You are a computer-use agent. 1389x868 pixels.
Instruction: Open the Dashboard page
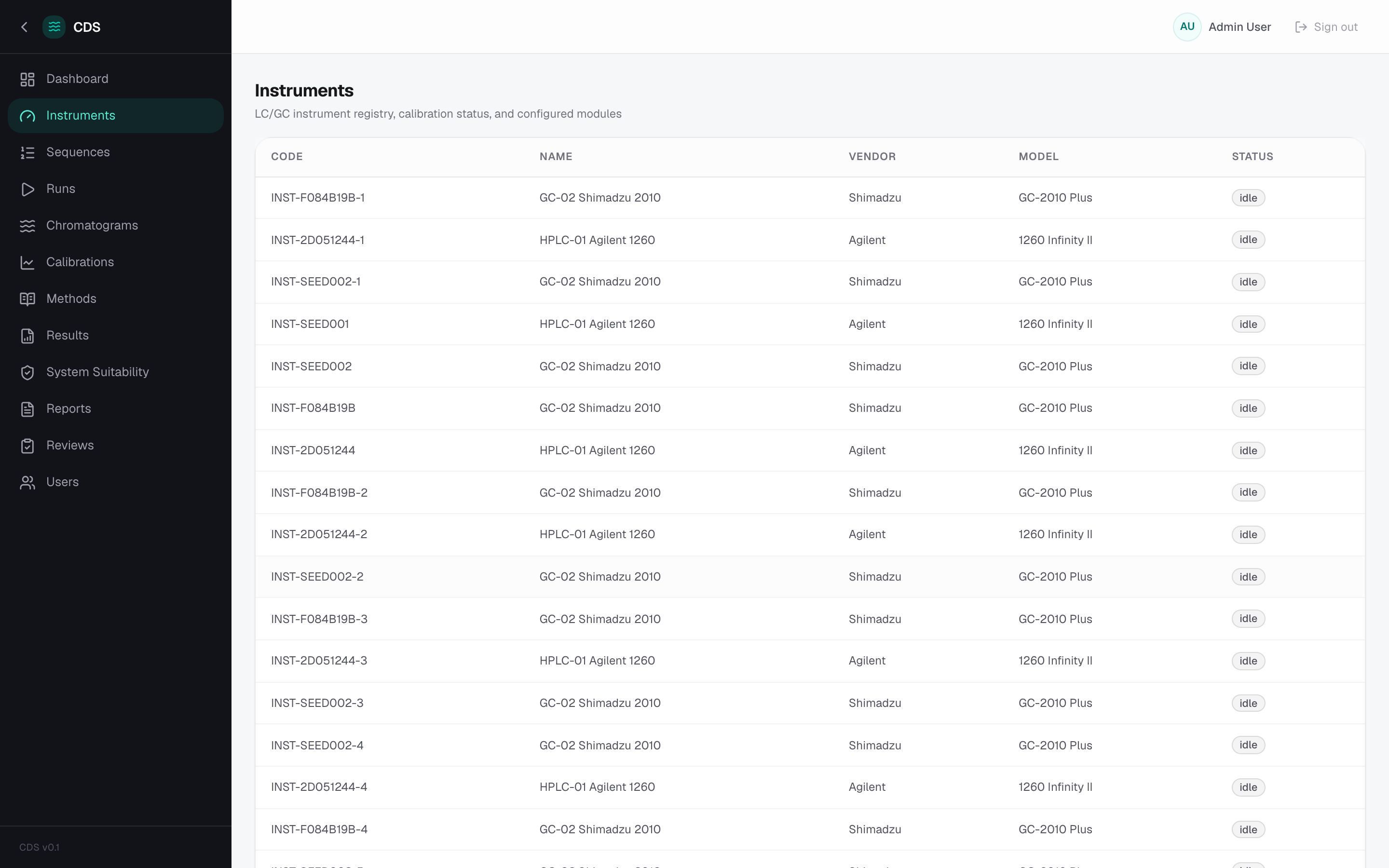[115, 79]
